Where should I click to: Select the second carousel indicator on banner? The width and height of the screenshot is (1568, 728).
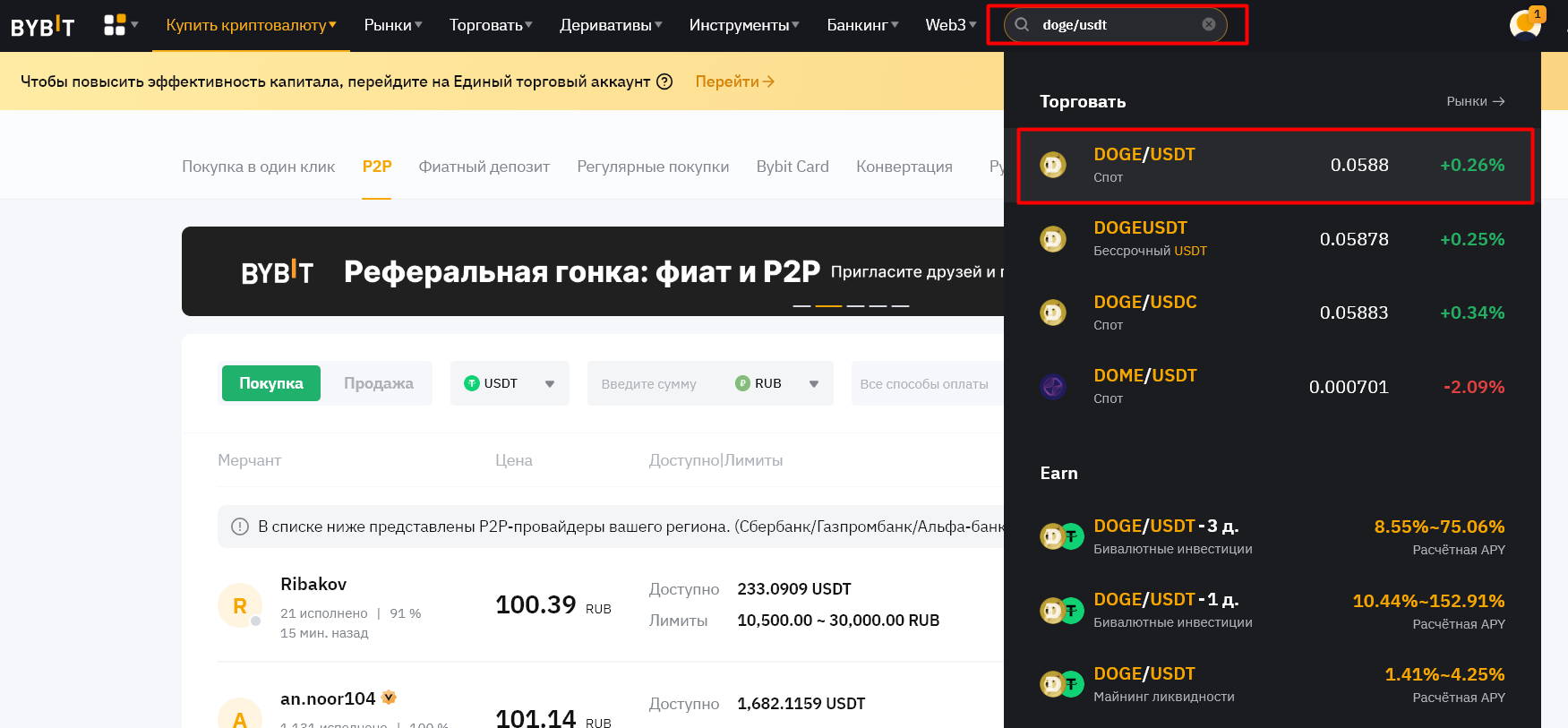click(x=828, y=305)
